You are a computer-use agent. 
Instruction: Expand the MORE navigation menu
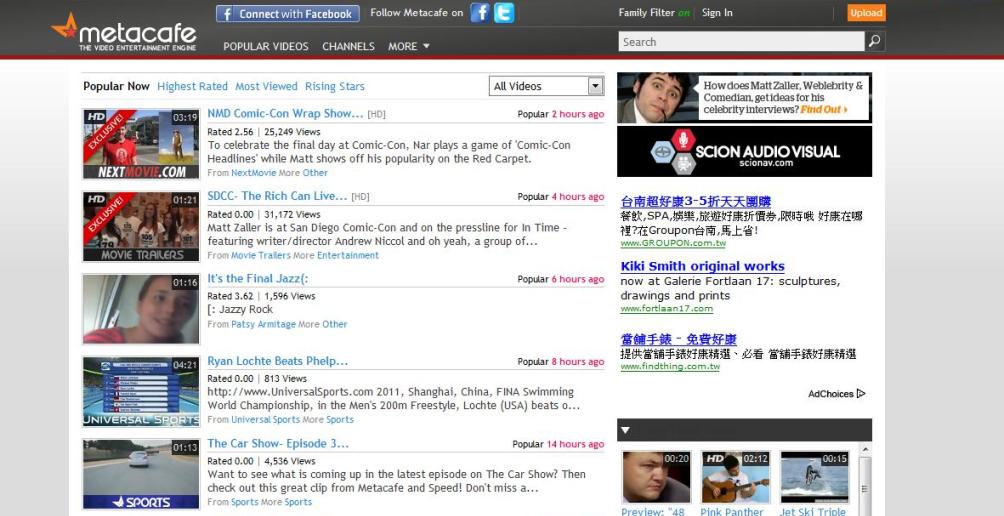click(x=409, y=46)
